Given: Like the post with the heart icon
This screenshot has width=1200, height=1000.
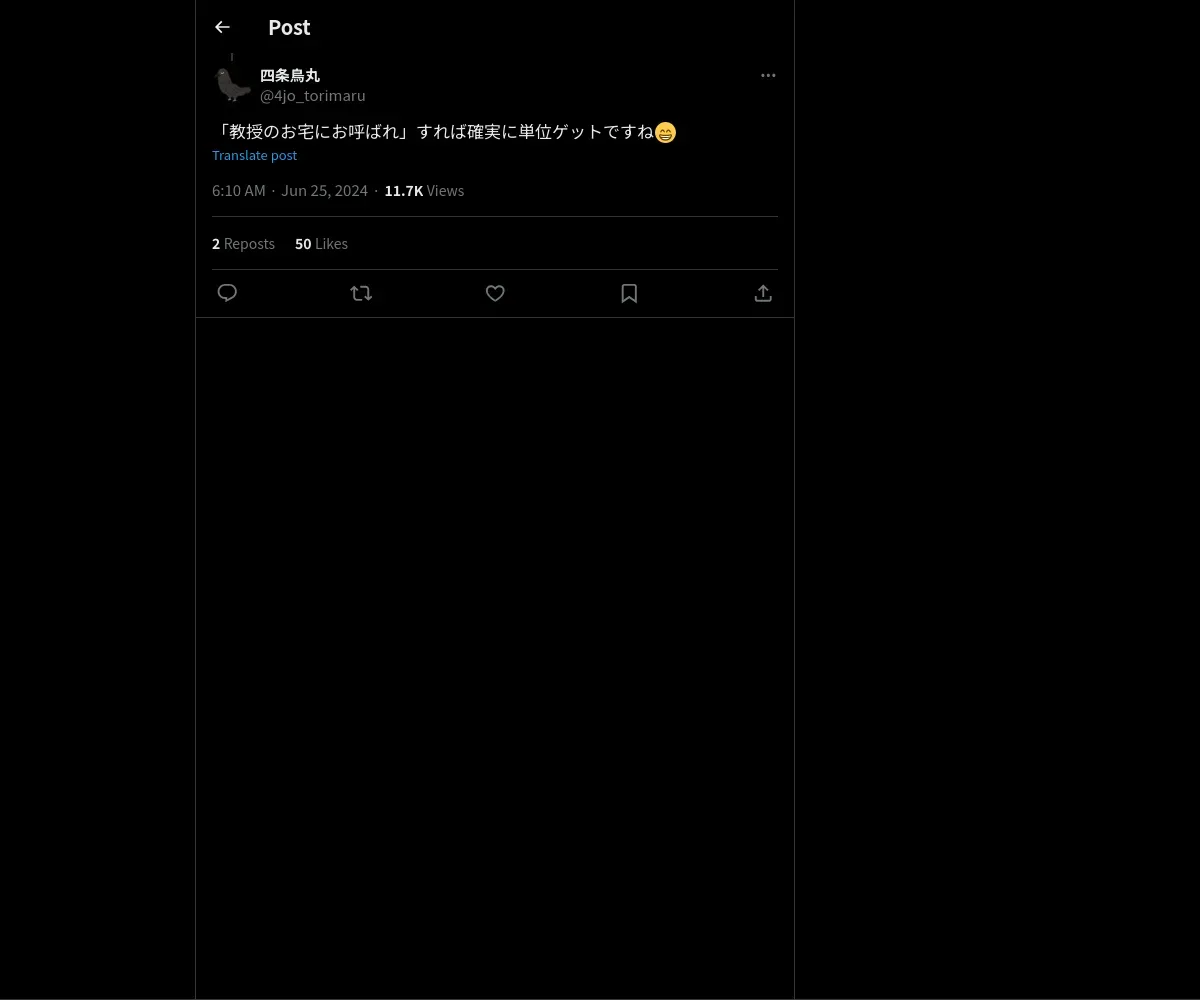Looking at the screenshot, I should pos(495,293).
